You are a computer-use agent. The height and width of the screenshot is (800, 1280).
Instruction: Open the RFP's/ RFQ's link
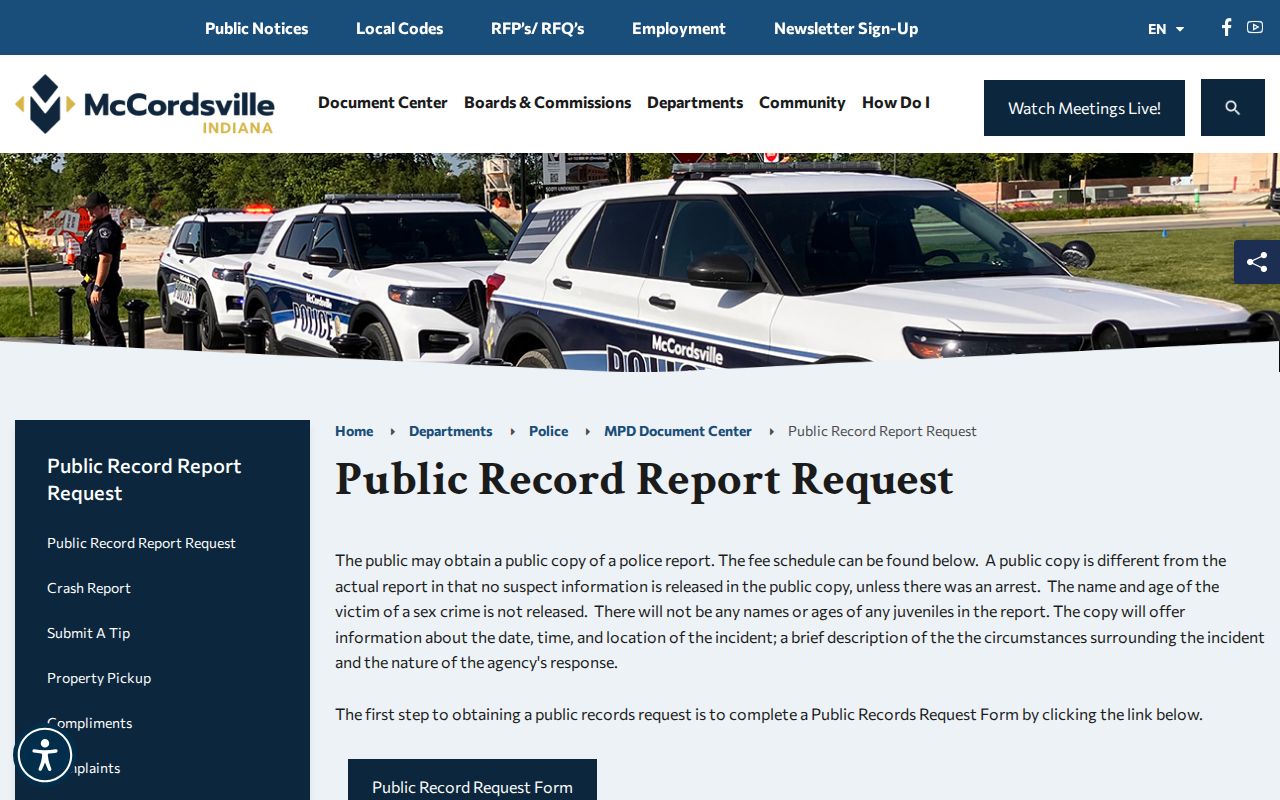pos(538,28)
